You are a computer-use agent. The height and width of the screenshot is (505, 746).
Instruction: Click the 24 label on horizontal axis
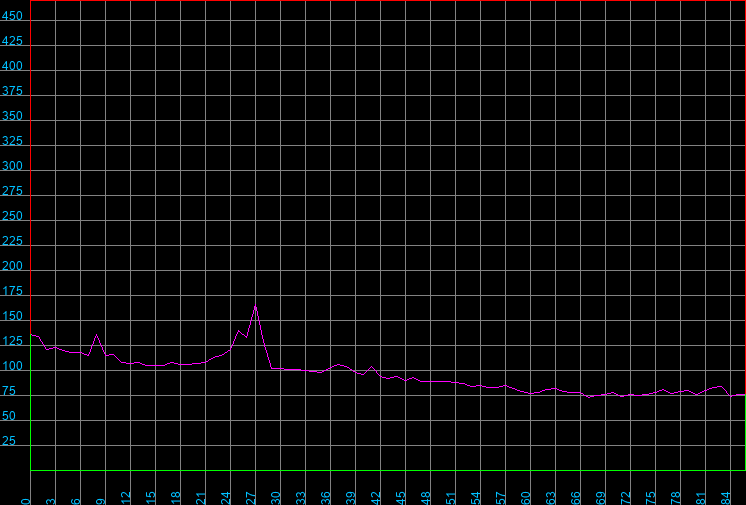(226, 498)
